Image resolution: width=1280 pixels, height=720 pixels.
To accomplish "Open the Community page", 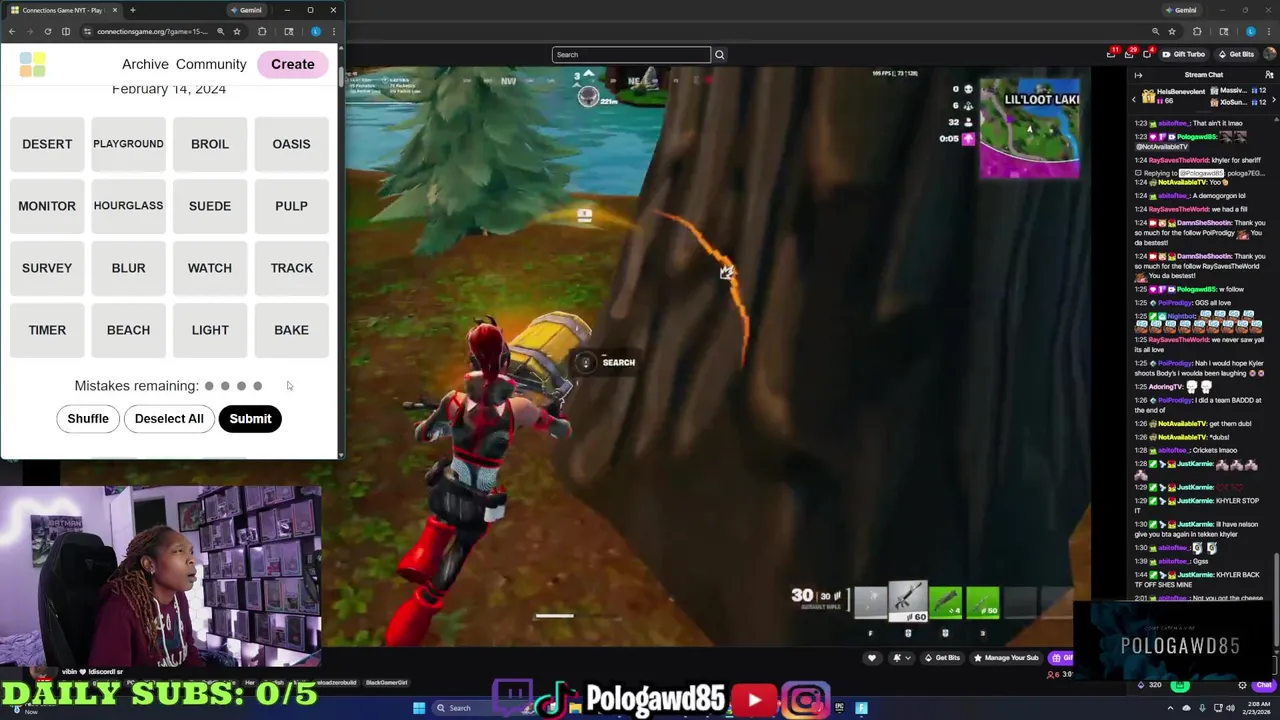I will click(x=211, y=64).
